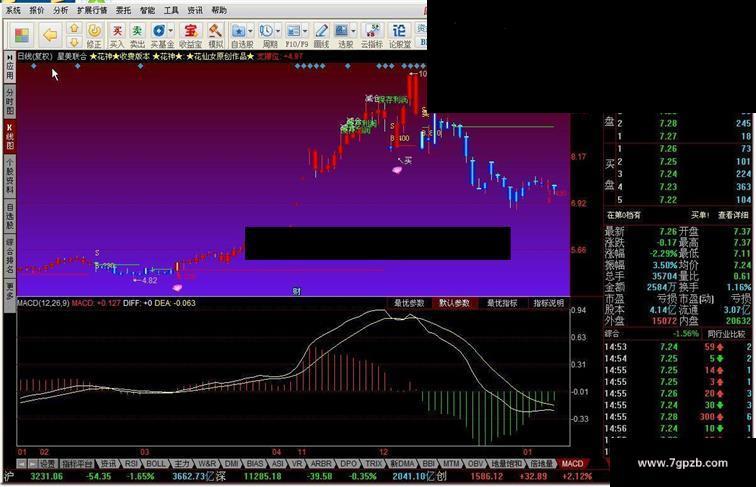Select the active MACD indicator tab
Image resolution: width=756 pixels, height=487 pixels.
coord(572,464)
